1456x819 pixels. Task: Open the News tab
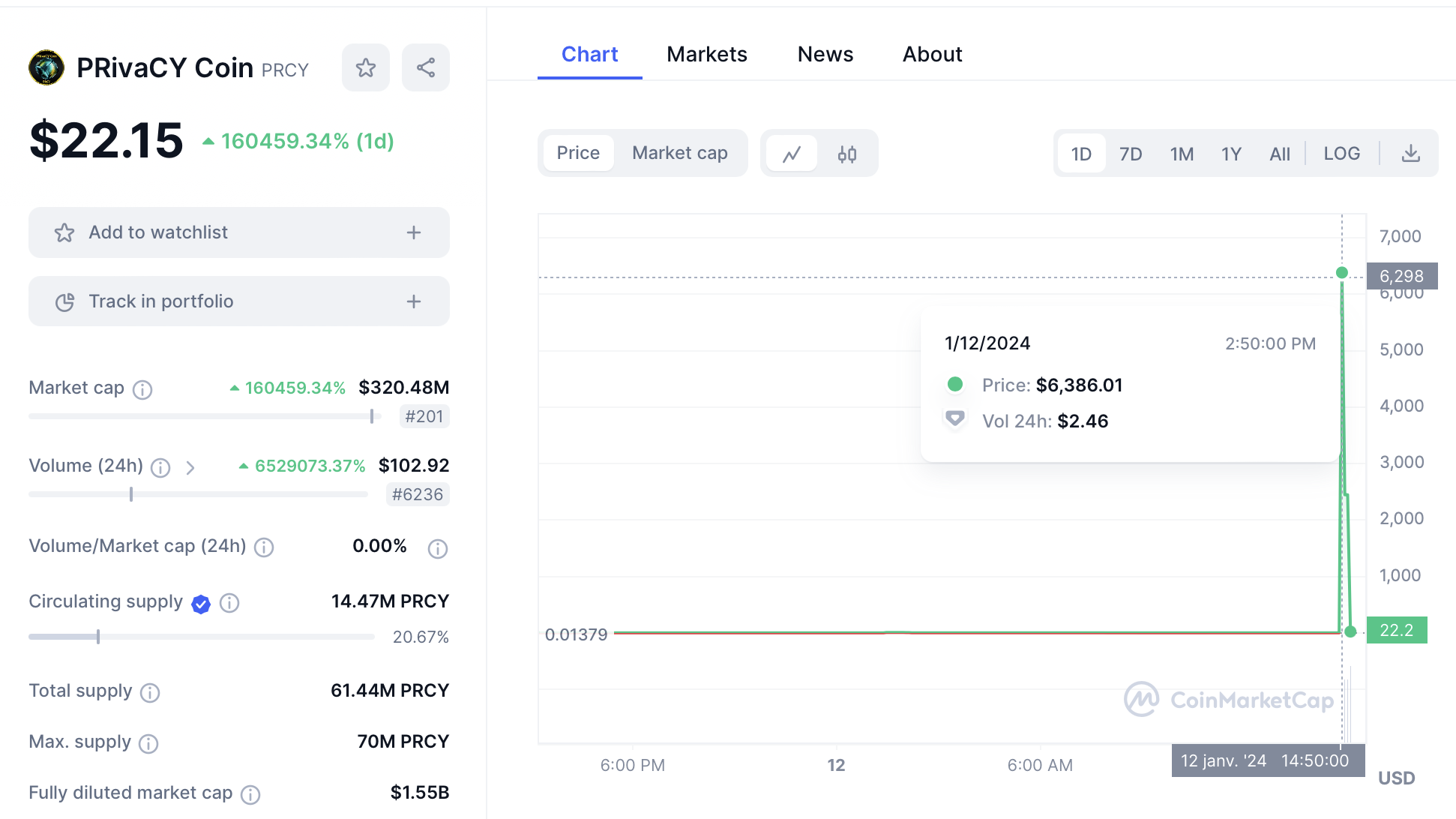click(x=825, y=54)
